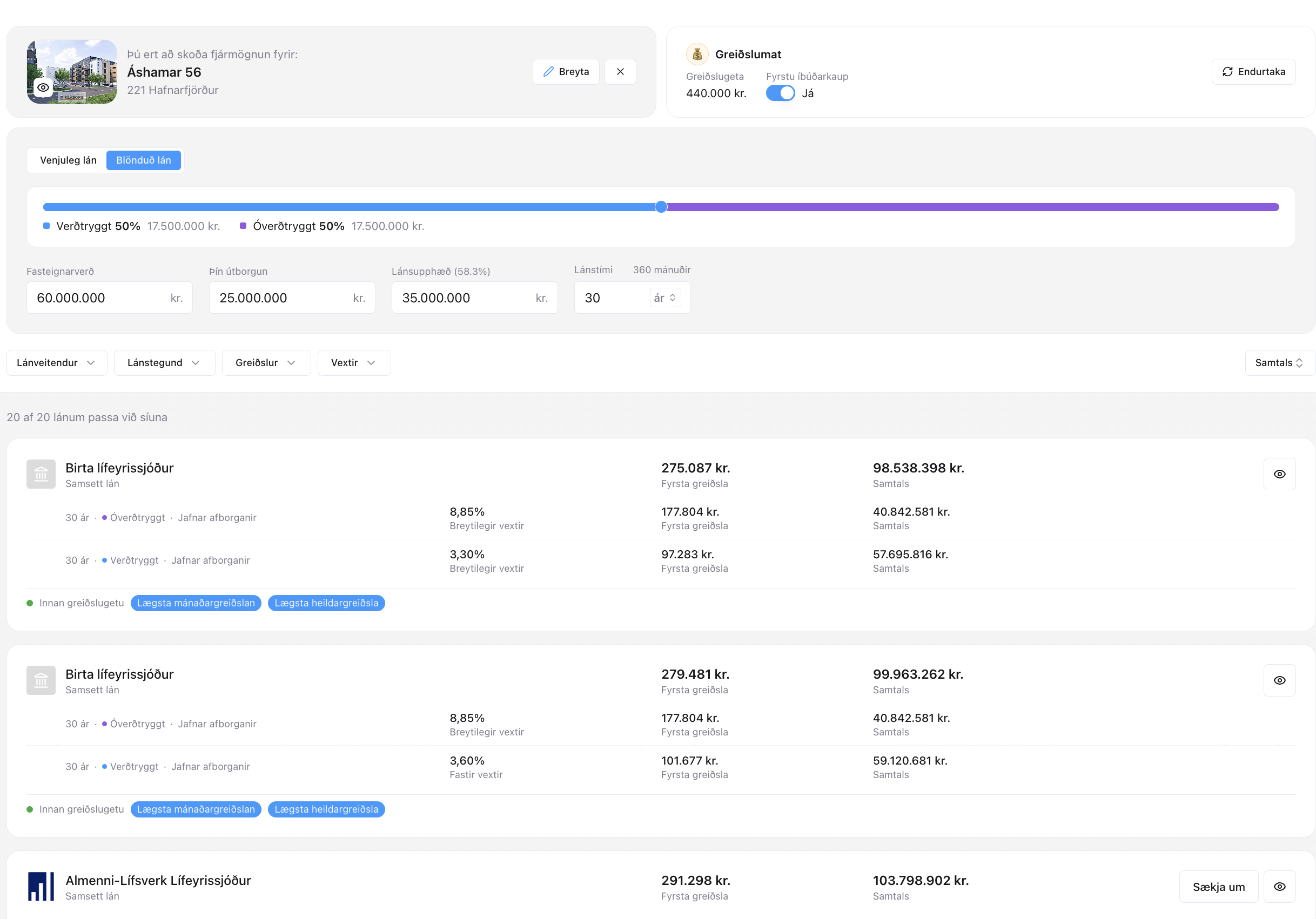Click the Fasteignarverð input field

tap(110, 298)
